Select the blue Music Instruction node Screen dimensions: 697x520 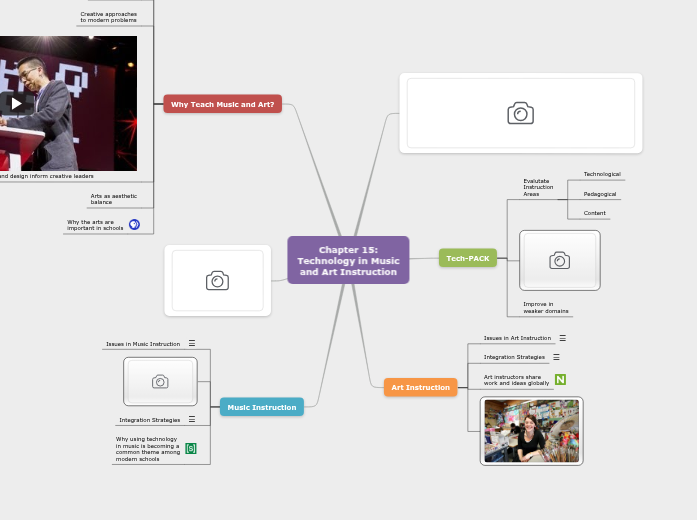click(261, 407)
